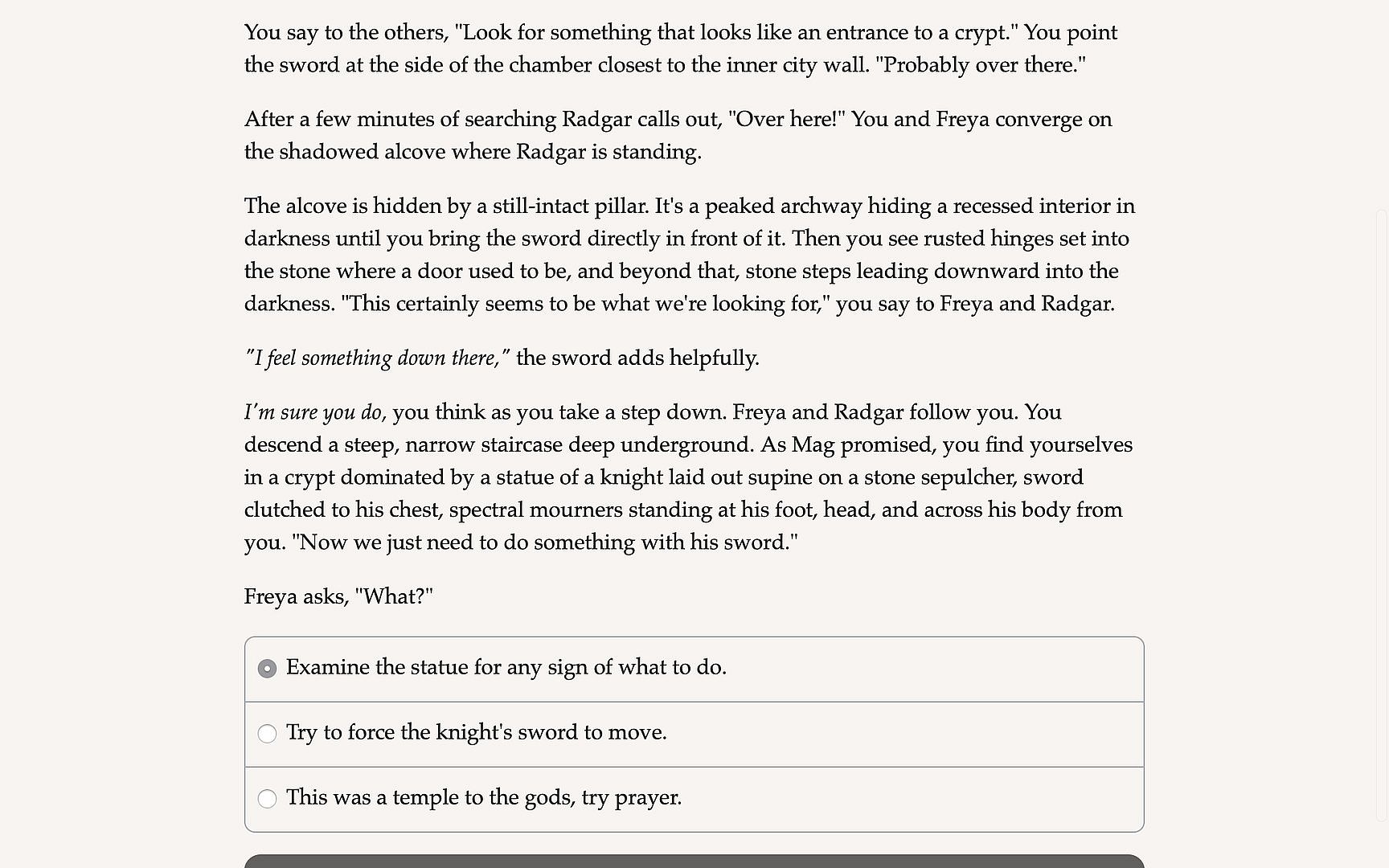This screenshot has width=1389, height=868.
Task: Choose the 'try prayer' radio button
Action: click(x=267, y=799)
